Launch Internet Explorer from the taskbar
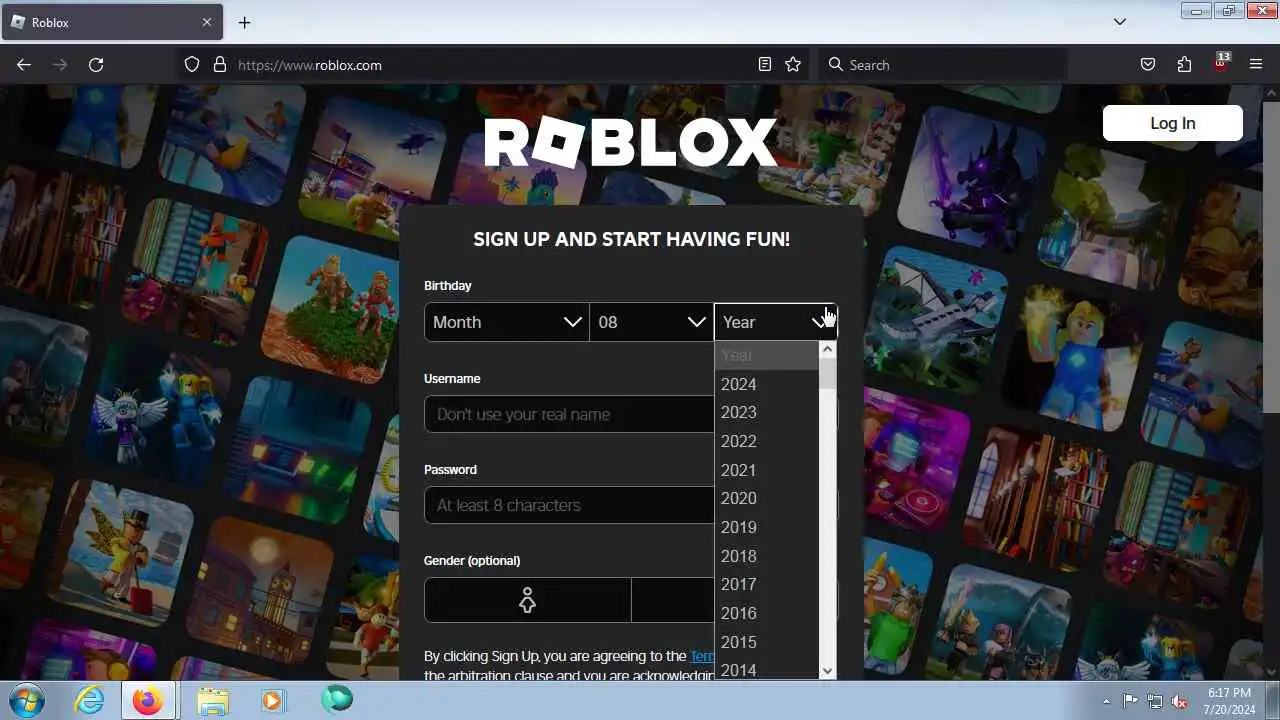 coord(89,701)
